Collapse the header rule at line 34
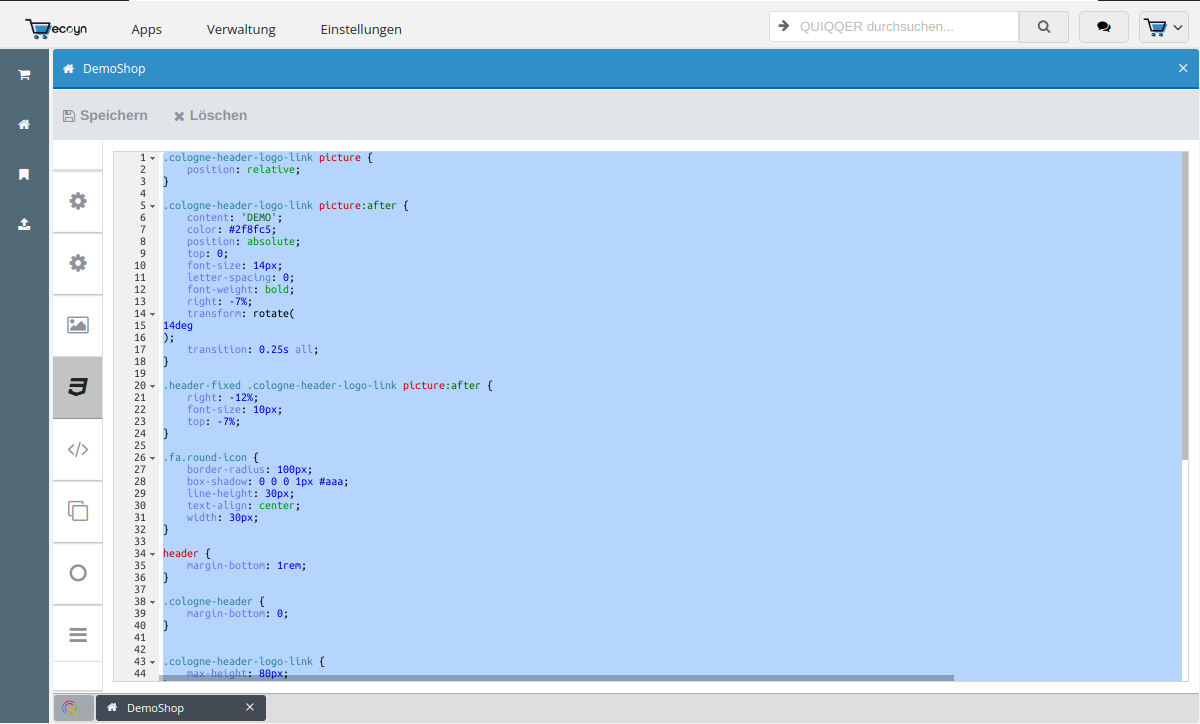This screenshot has height=724, width=1200. point(152,554)
